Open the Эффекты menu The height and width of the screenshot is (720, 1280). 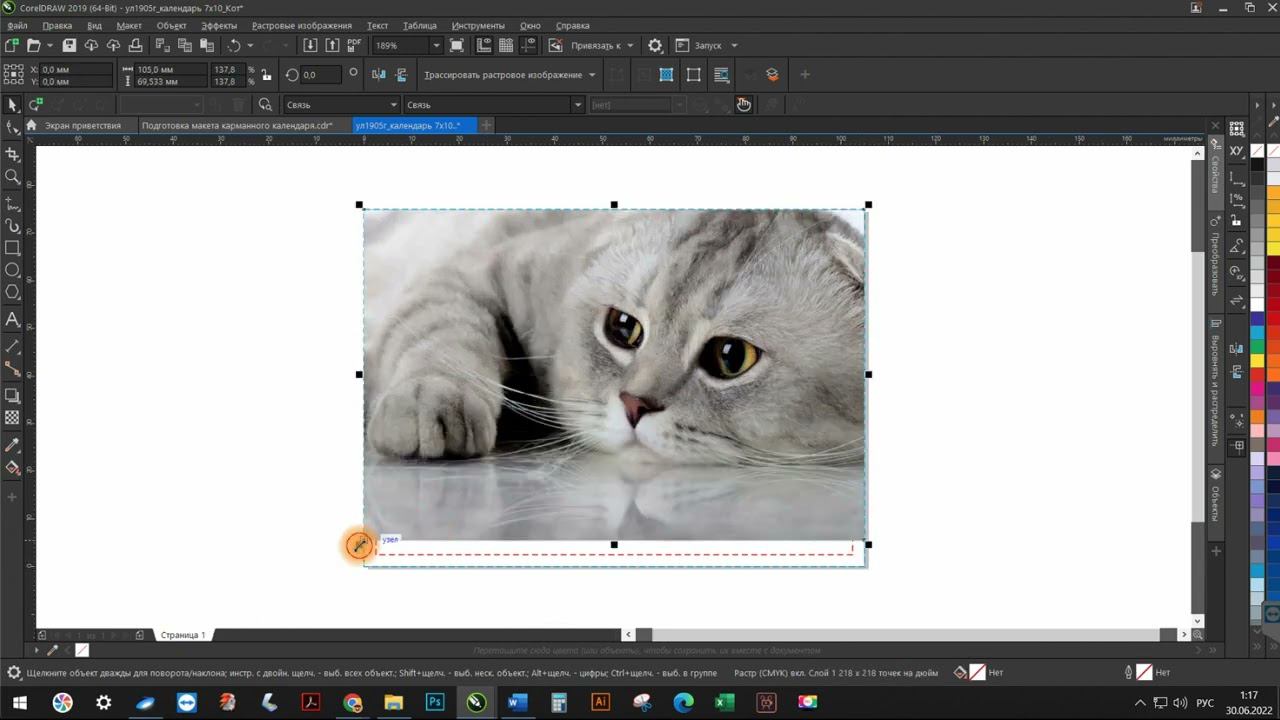click(219, 25)
